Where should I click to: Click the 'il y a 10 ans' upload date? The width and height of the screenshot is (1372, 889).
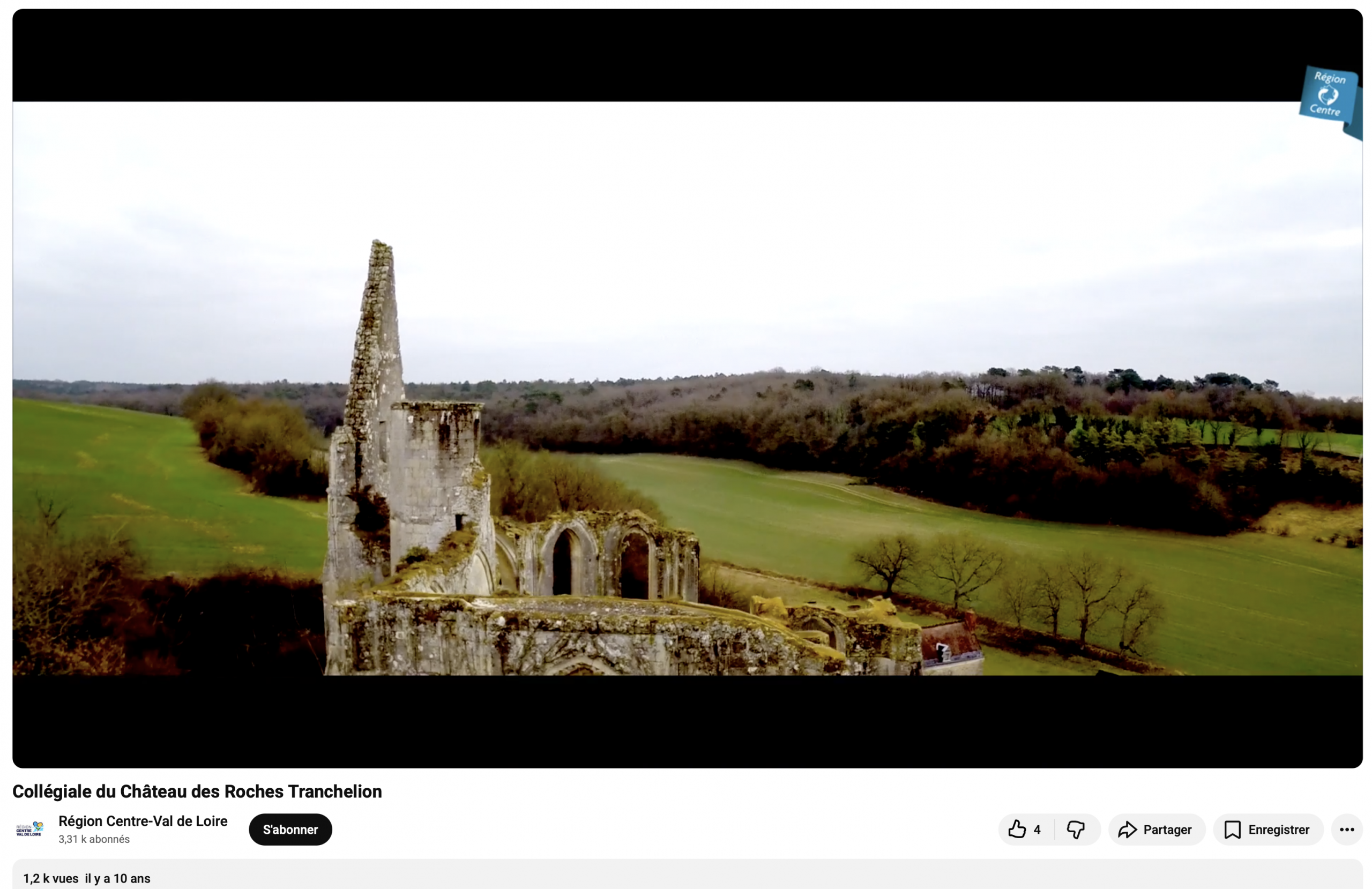[117, 878]
